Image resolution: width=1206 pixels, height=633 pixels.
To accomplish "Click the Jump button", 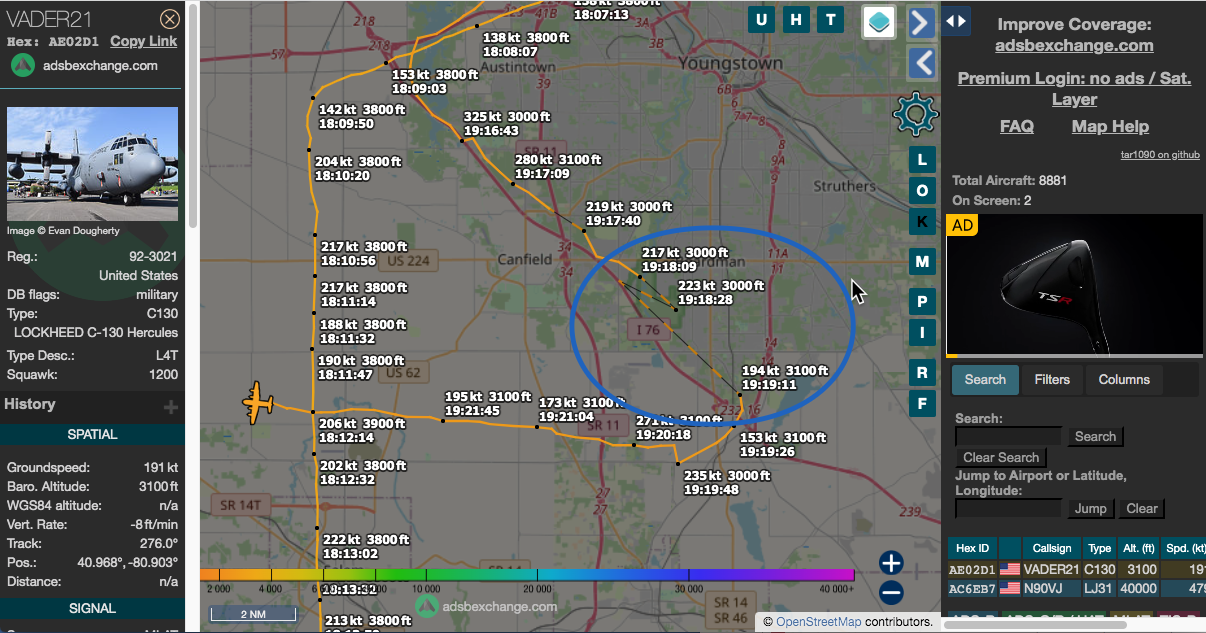I will point(1090,508).
